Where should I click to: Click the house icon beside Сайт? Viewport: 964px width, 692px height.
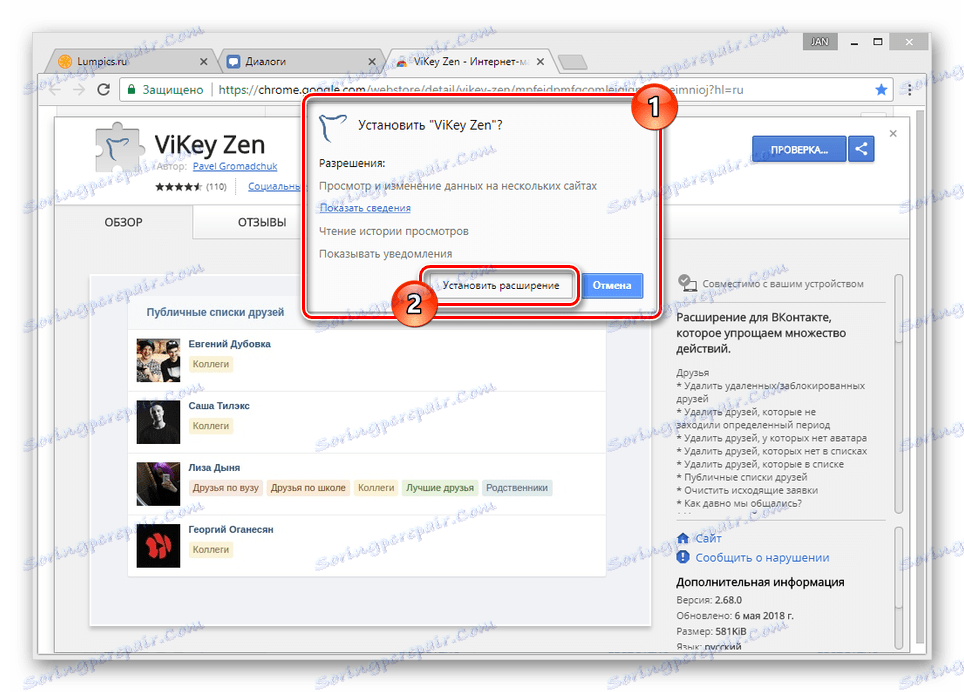click(682, 538)
